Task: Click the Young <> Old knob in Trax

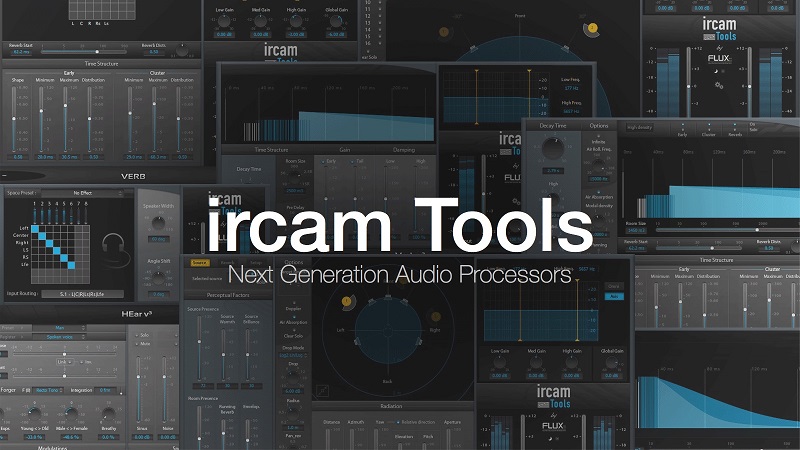Action: 34,414
